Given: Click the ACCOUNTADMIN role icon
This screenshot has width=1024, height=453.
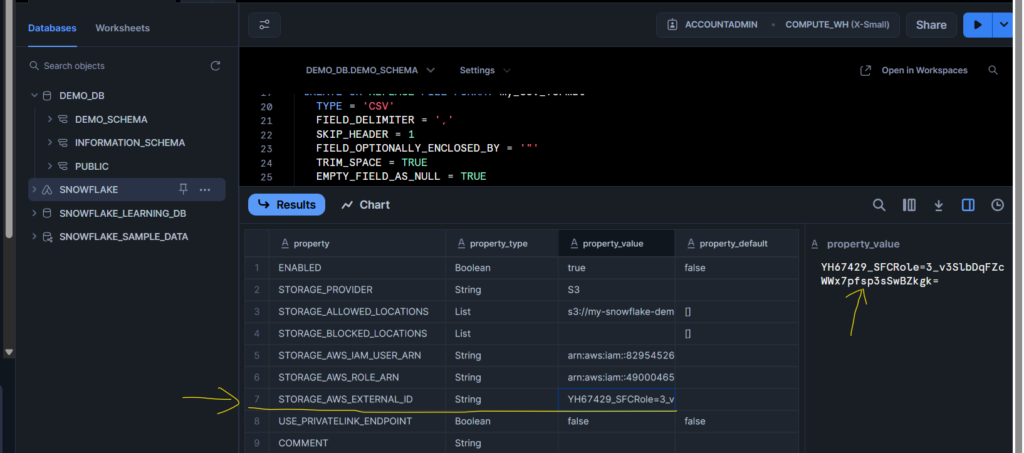Looking at the screenshot, I should pyautogui.click(x=672, y=25).
